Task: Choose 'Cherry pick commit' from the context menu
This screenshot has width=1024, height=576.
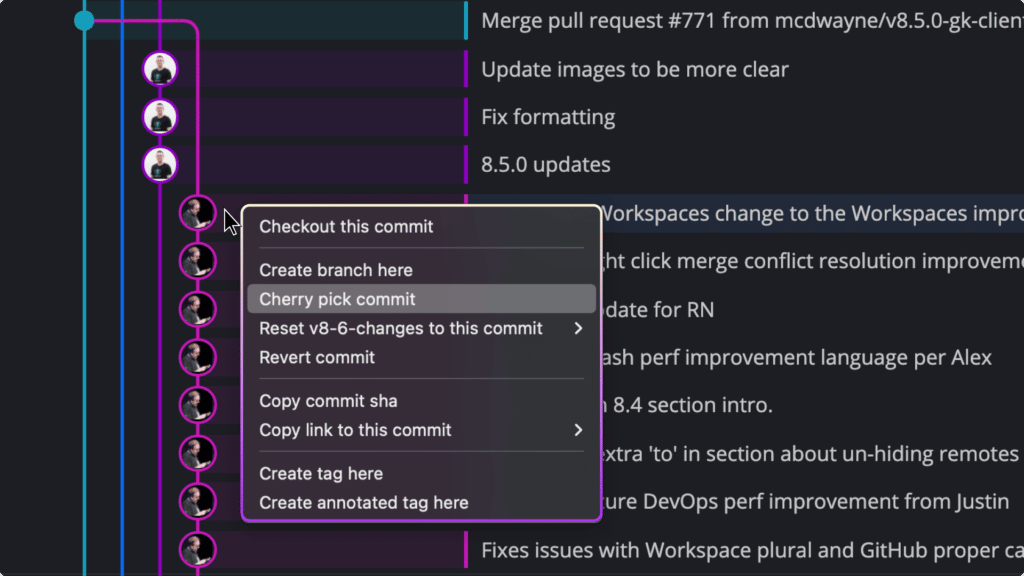Action: pos(336,298)
